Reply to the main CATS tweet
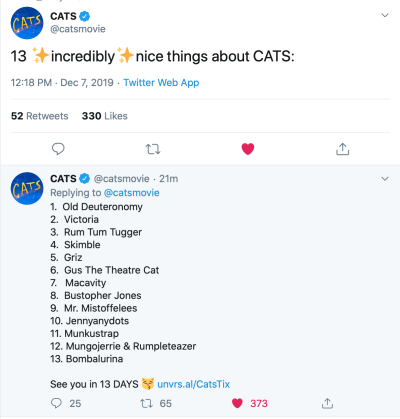The image size is (400, 419). click(58, 149)
